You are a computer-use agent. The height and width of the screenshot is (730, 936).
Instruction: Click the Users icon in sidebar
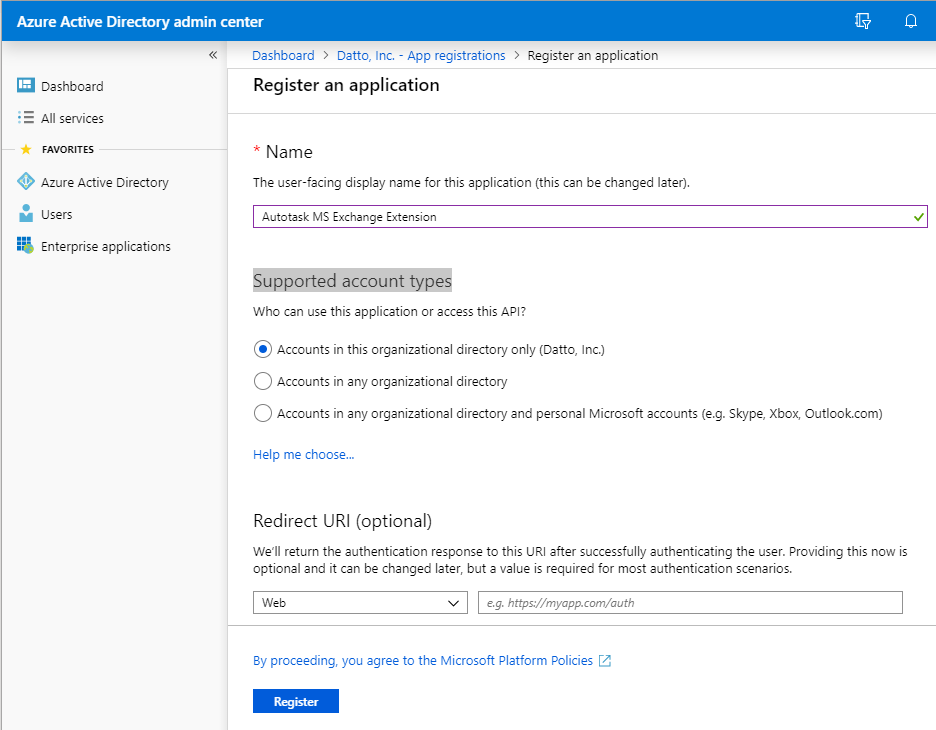26,214
